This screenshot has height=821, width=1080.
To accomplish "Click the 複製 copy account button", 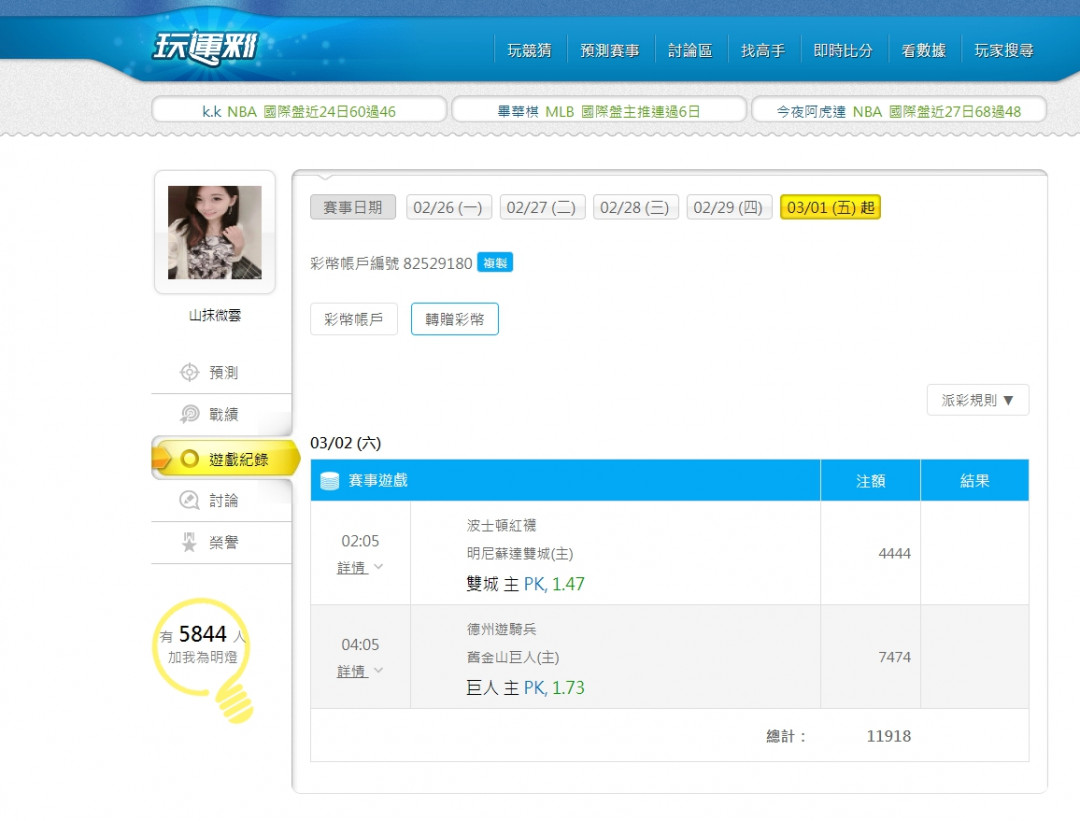I will pos(495,262).
